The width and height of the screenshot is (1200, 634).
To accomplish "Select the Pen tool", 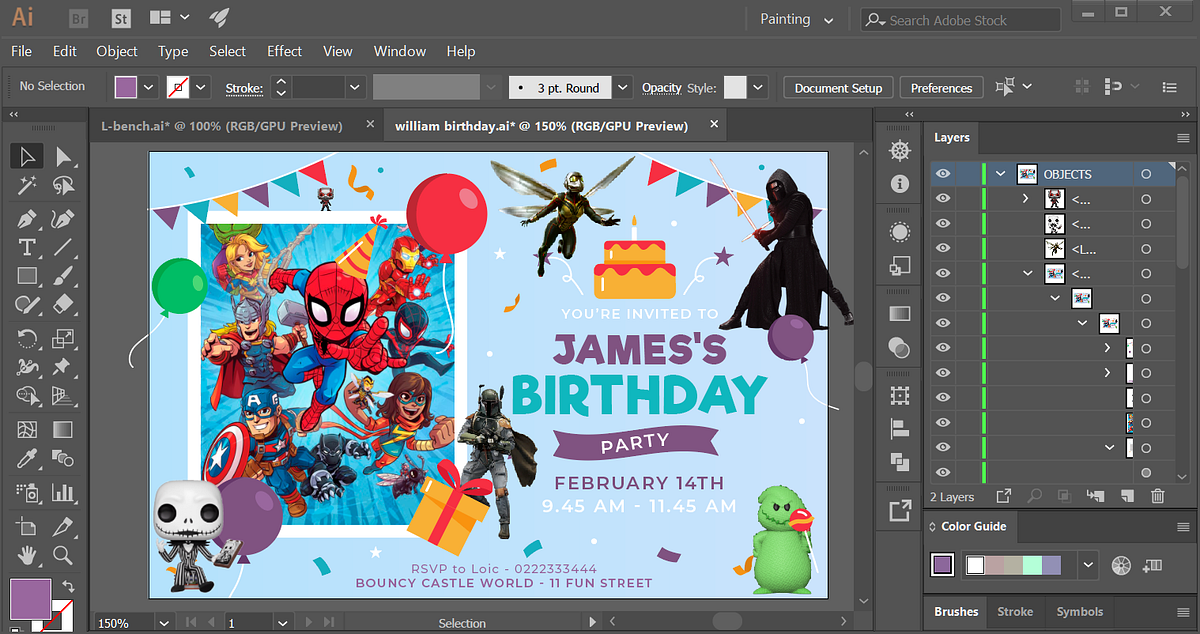I will click(27, 218).
